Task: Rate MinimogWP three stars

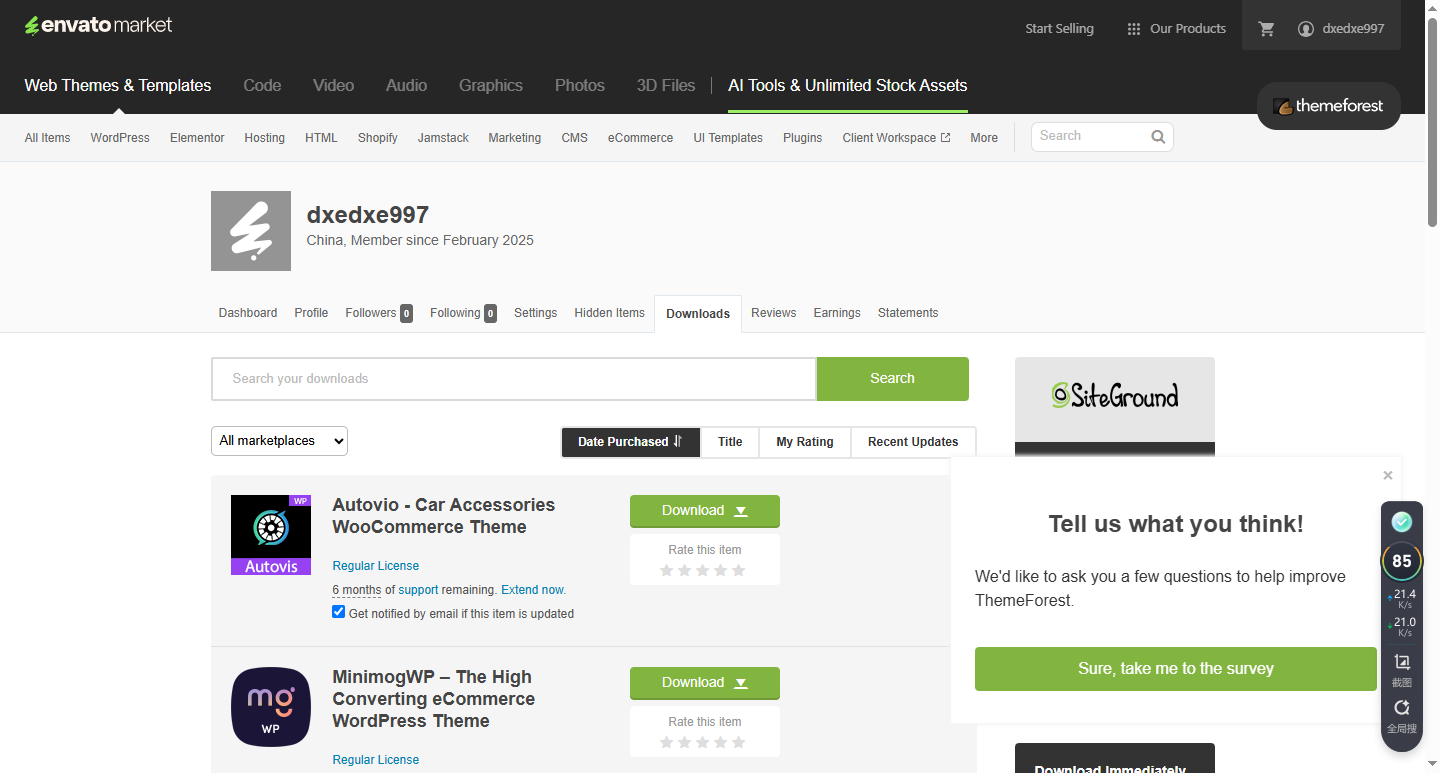Action: (702, 742)
